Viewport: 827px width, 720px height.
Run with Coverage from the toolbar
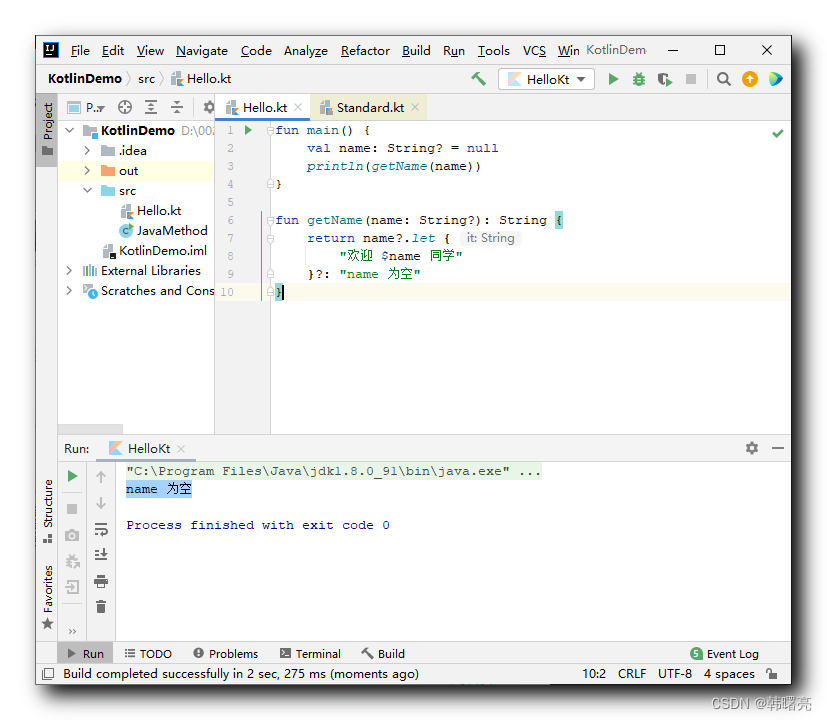tap(665, 79)
